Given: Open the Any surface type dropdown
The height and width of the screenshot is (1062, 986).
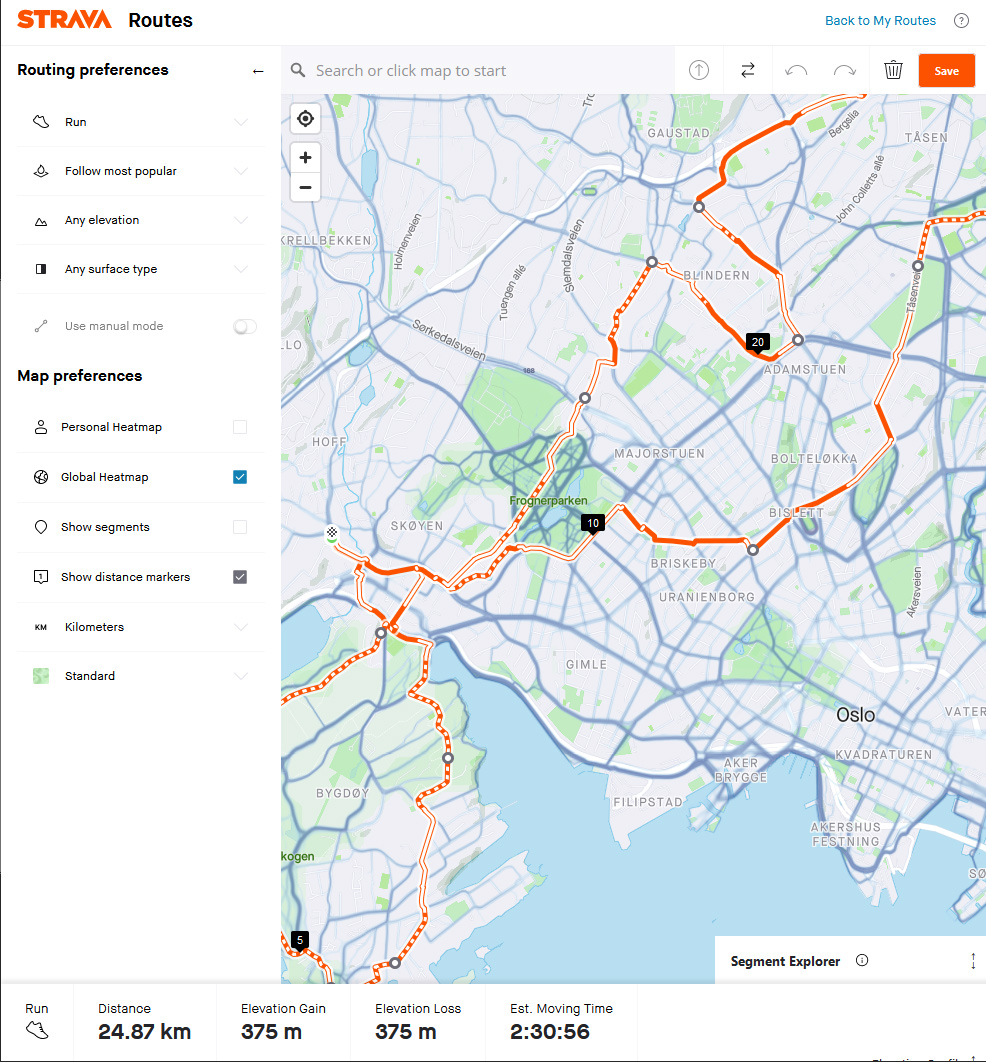Looking at the screenshot, I should 140,269.
